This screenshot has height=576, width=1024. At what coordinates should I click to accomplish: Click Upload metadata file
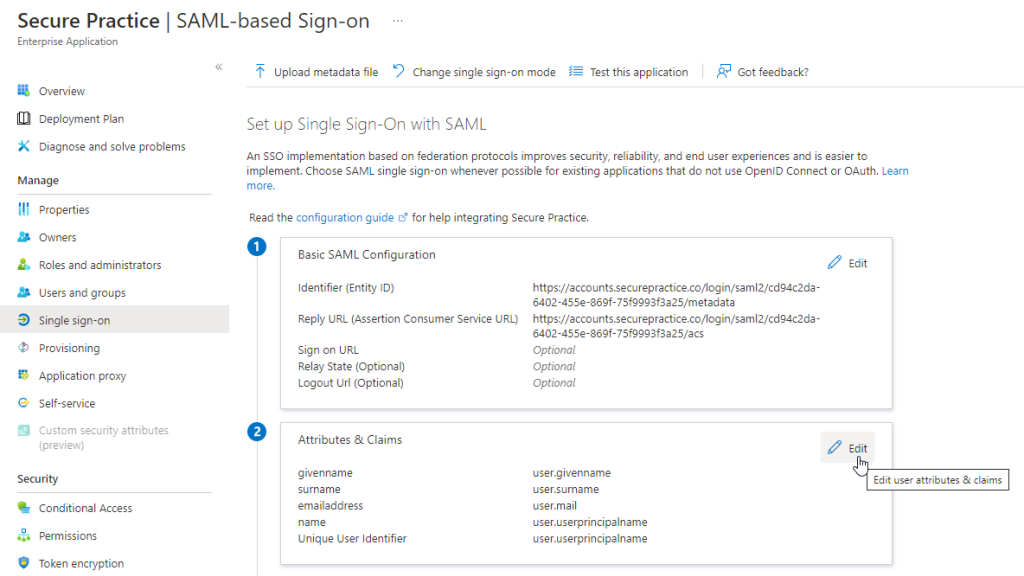pyautogui.click(x=316, y=72)
